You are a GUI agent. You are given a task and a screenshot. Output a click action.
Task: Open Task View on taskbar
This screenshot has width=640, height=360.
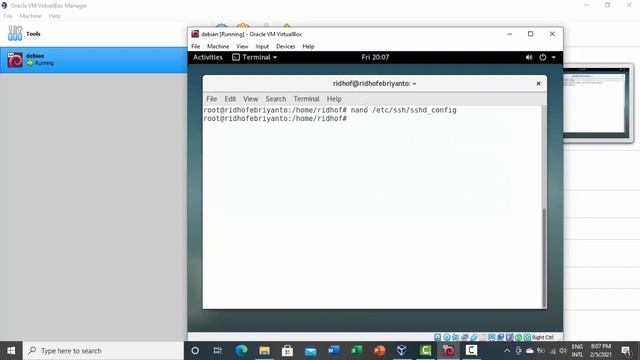pyautogui.click(x=218, y=350)
